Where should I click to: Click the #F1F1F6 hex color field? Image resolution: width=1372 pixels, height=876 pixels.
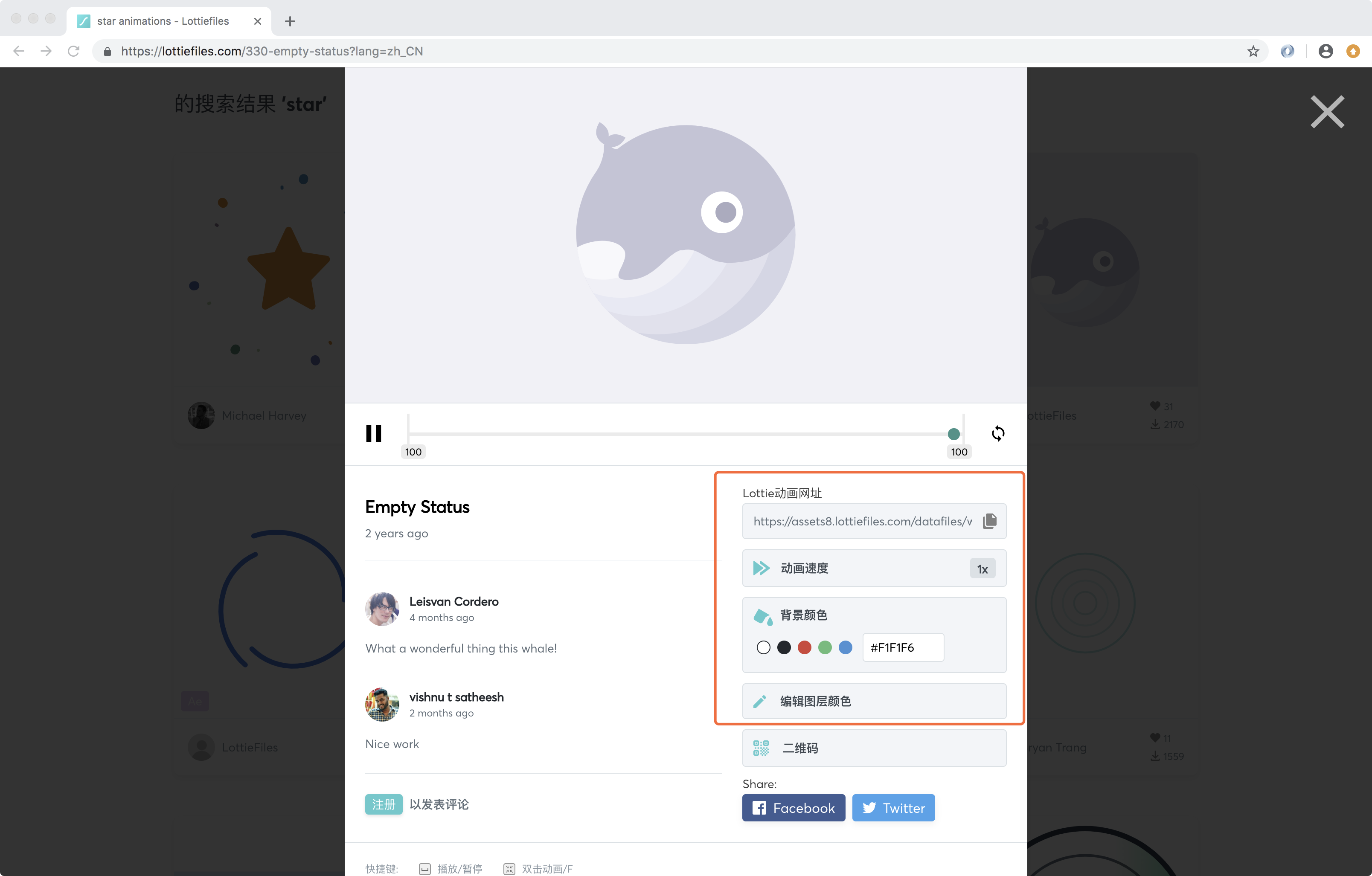coord(903,647)
